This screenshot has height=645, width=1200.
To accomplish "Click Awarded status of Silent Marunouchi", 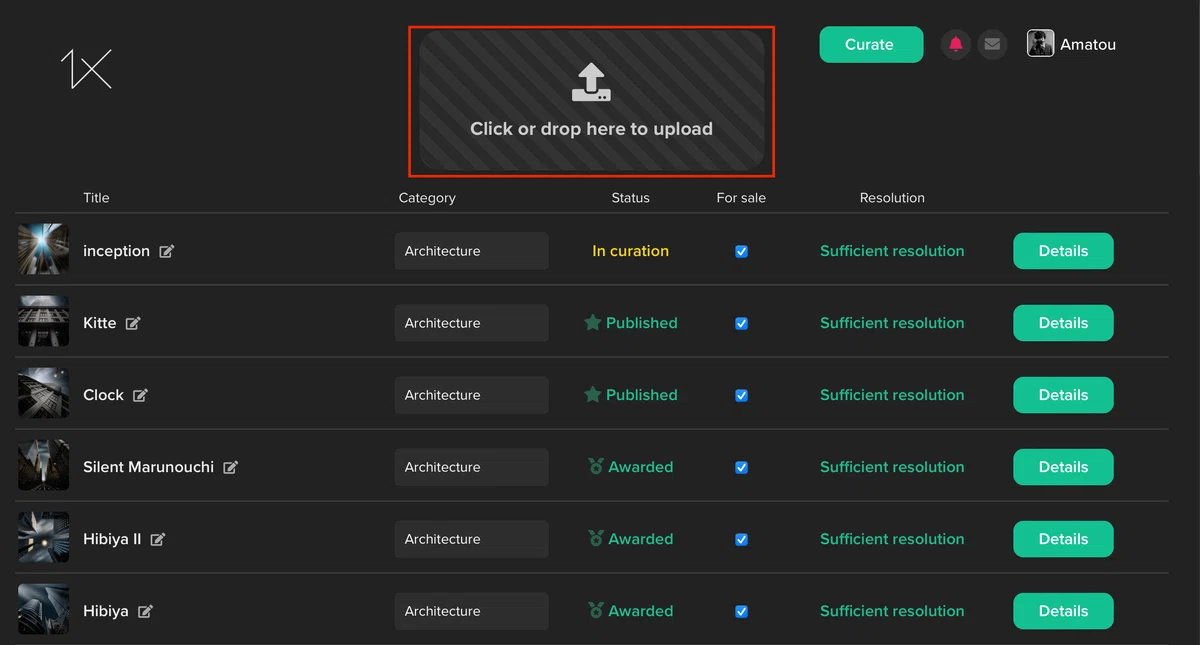I will [x=631, y=467].
